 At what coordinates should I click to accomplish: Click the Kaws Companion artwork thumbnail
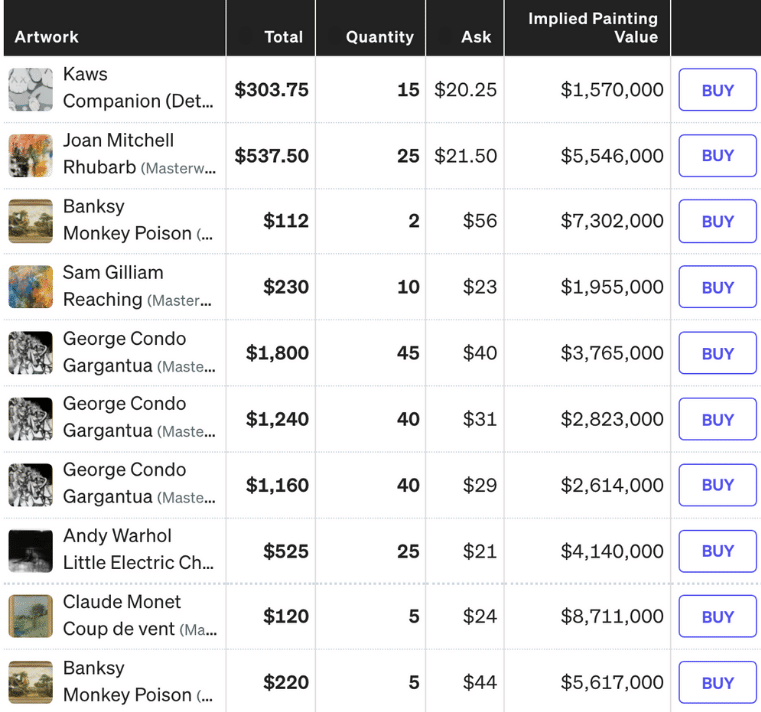pyautogui.click(x=30, y=89)
